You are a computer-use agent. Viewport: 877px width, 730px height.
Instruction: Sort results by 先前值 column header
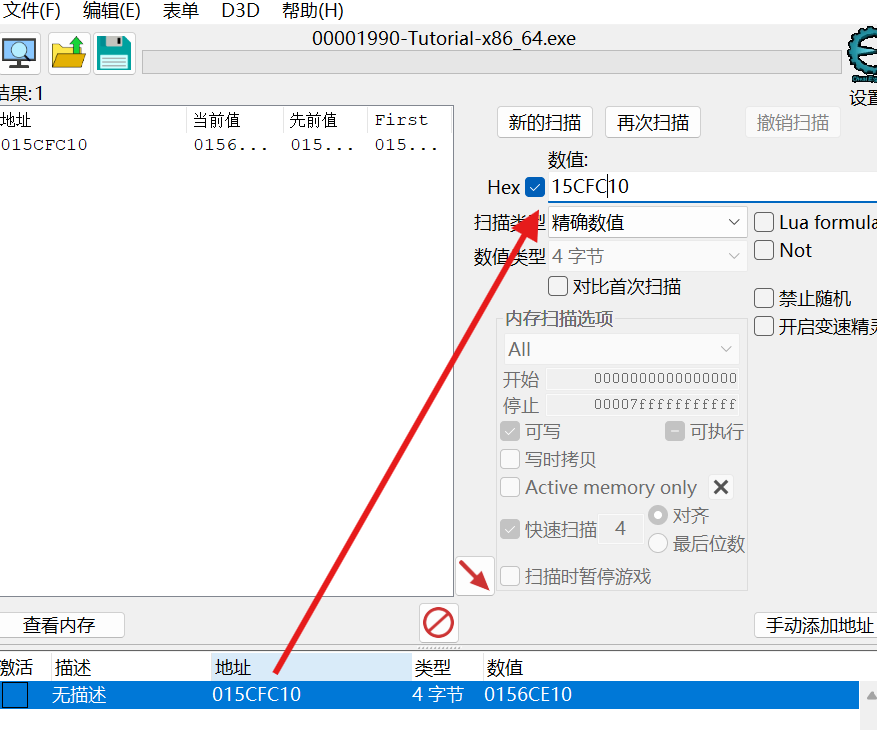(326, 120)
